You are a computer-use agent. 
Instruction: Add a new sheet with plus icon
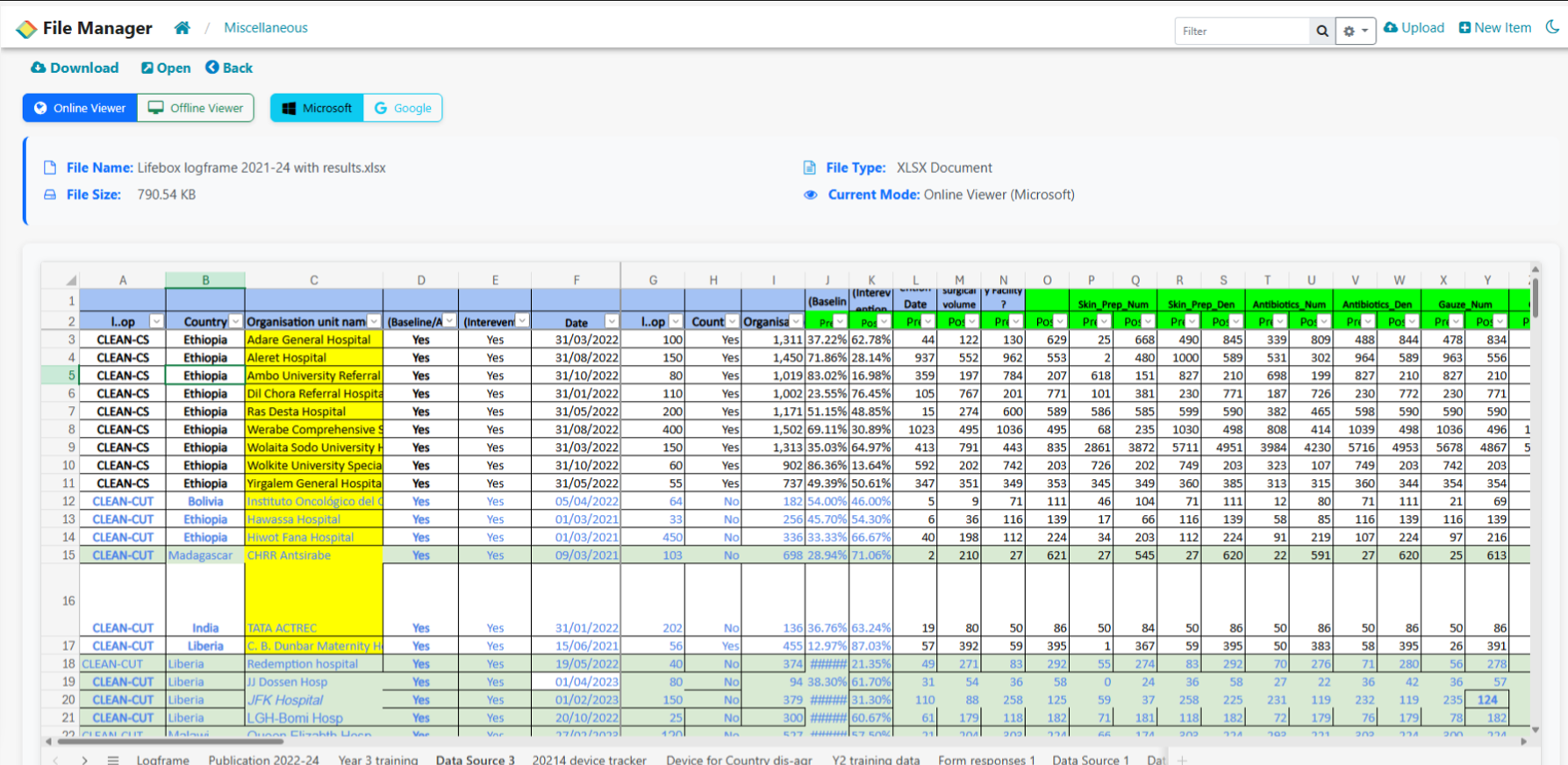(x=1182, y=760)
